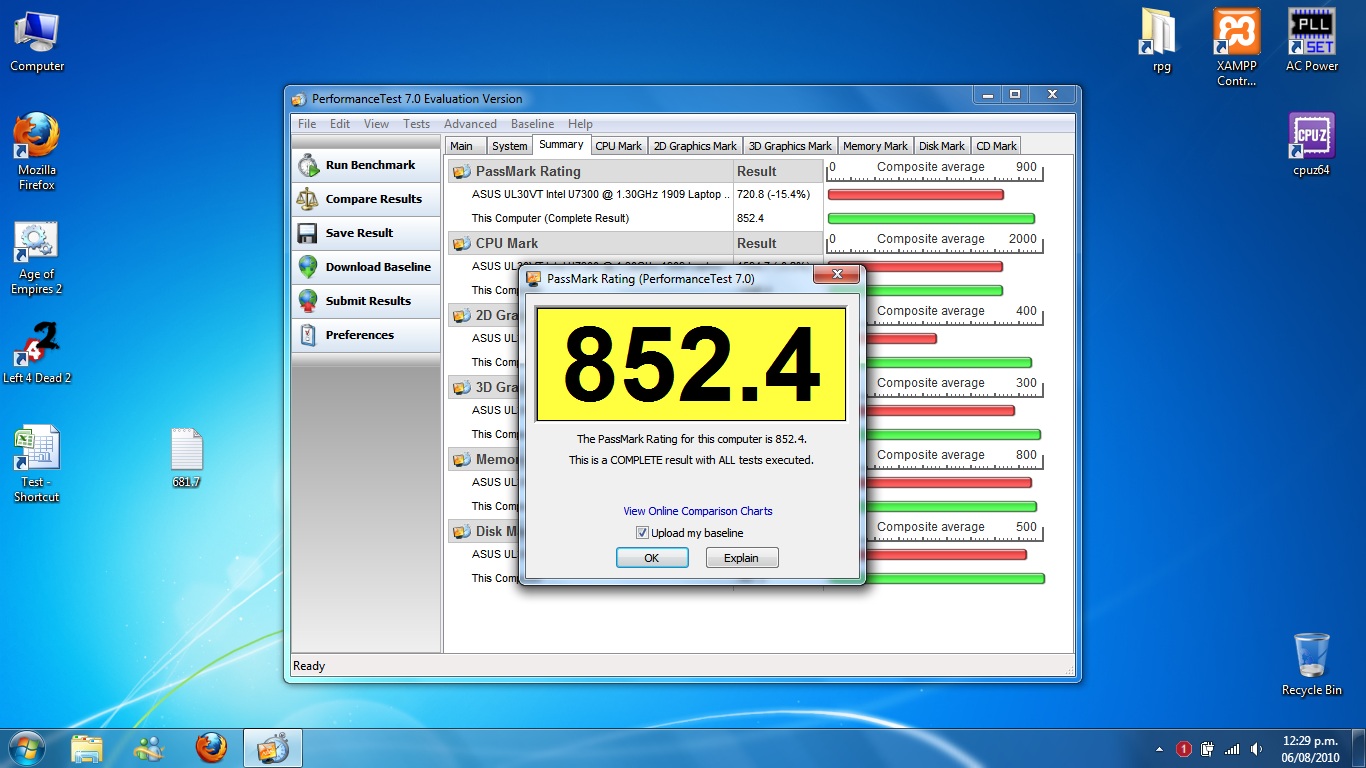Click the Composite average 900 scale label
Viewport: 1366px width, 768px height.
[x=933, y=167]
